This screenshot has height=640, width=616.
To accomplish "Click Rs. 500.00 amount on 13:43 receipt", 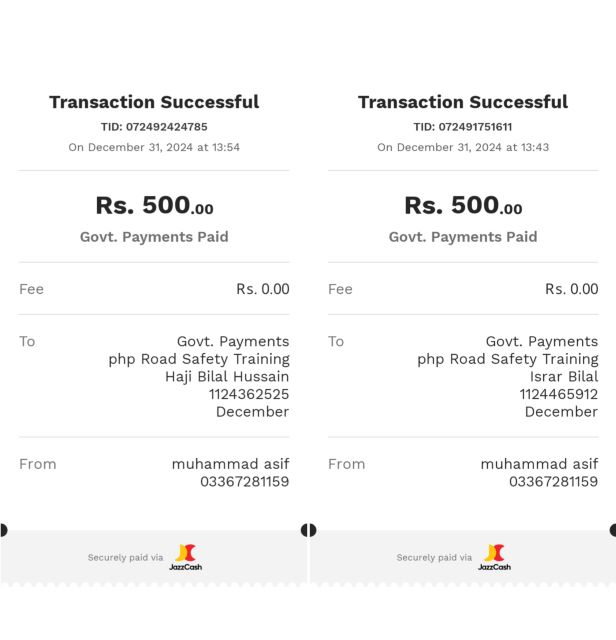I will pos(463,206).
